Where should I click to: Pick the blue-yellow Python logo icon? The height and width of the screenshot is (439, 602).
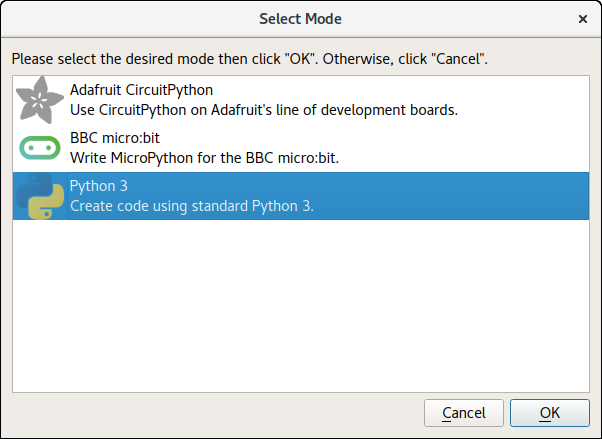[x=40, y=196]
